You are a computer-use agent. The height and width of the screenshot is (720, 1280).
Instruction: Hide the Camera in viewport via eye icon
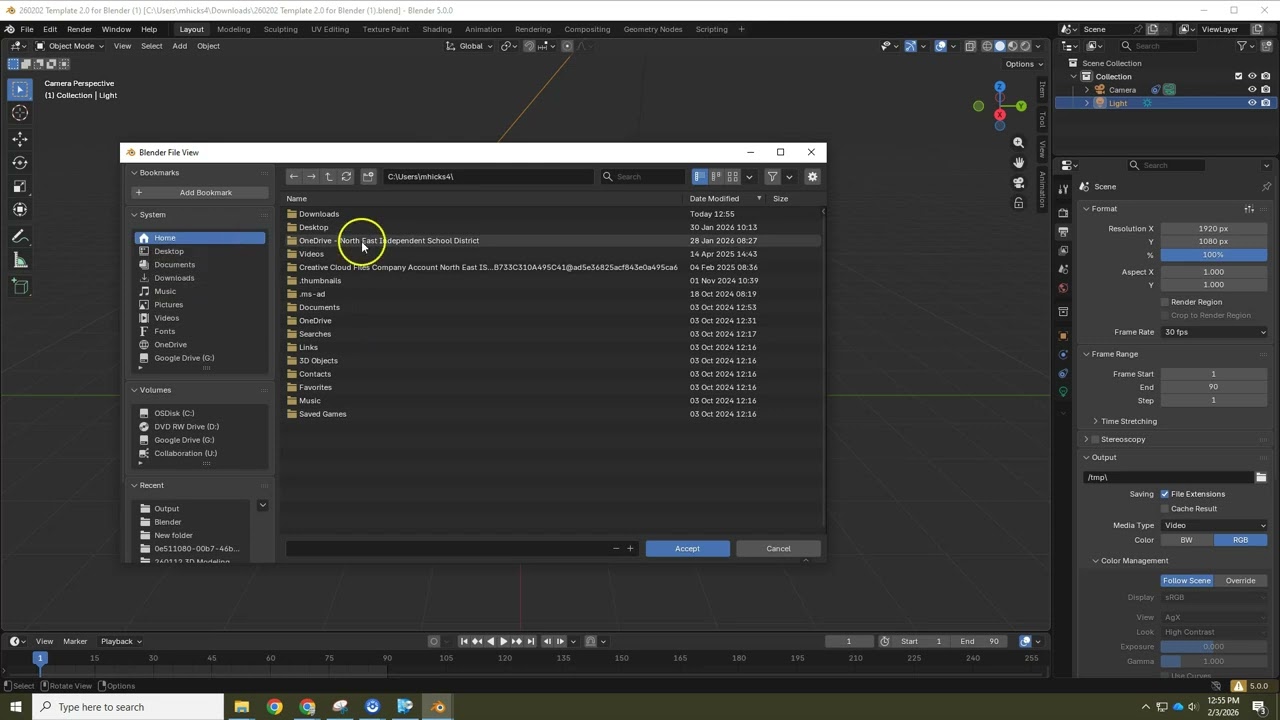(x=1252, y=90)
